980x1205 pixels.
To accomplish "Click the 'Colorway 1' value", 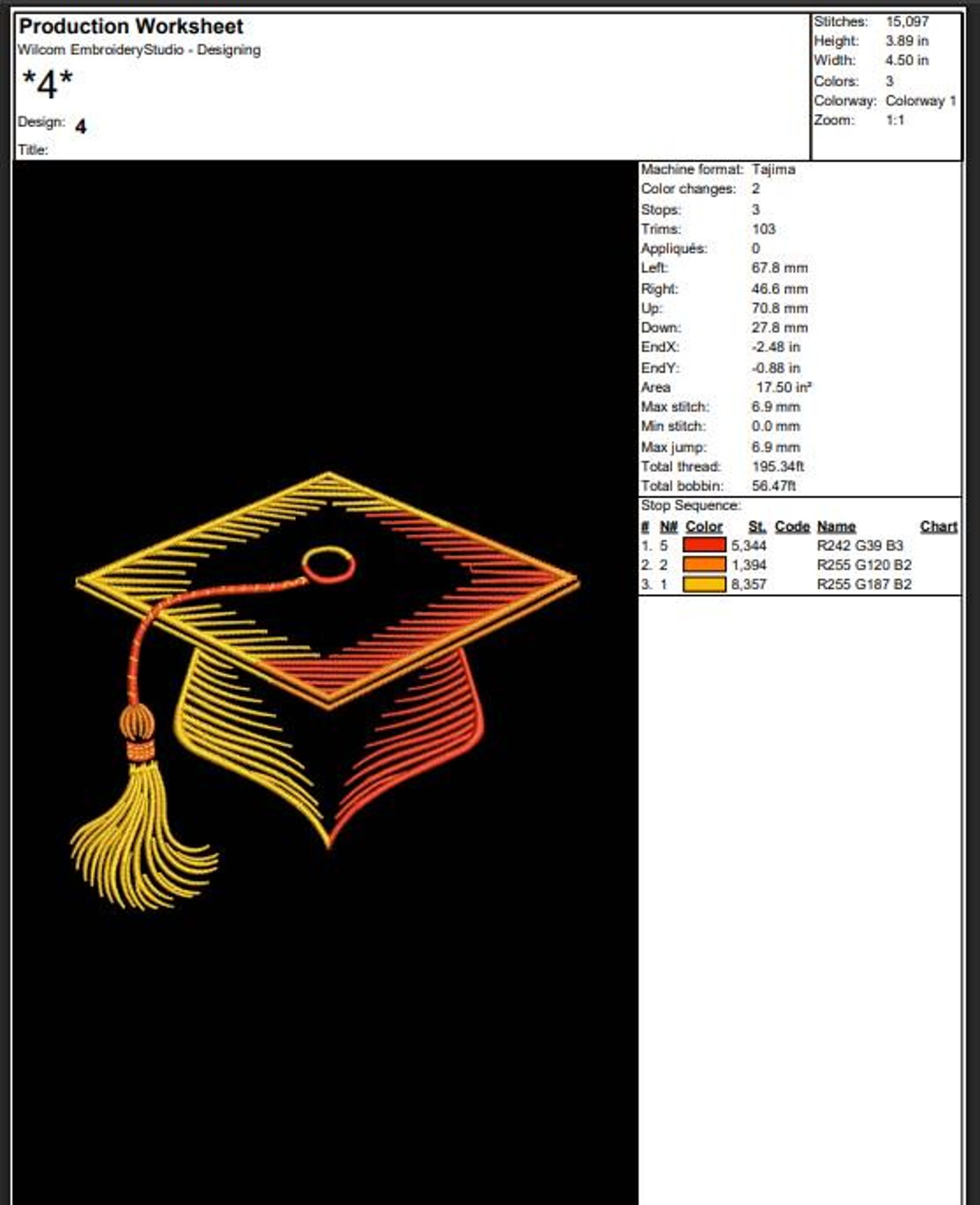I will pos(921,101).
